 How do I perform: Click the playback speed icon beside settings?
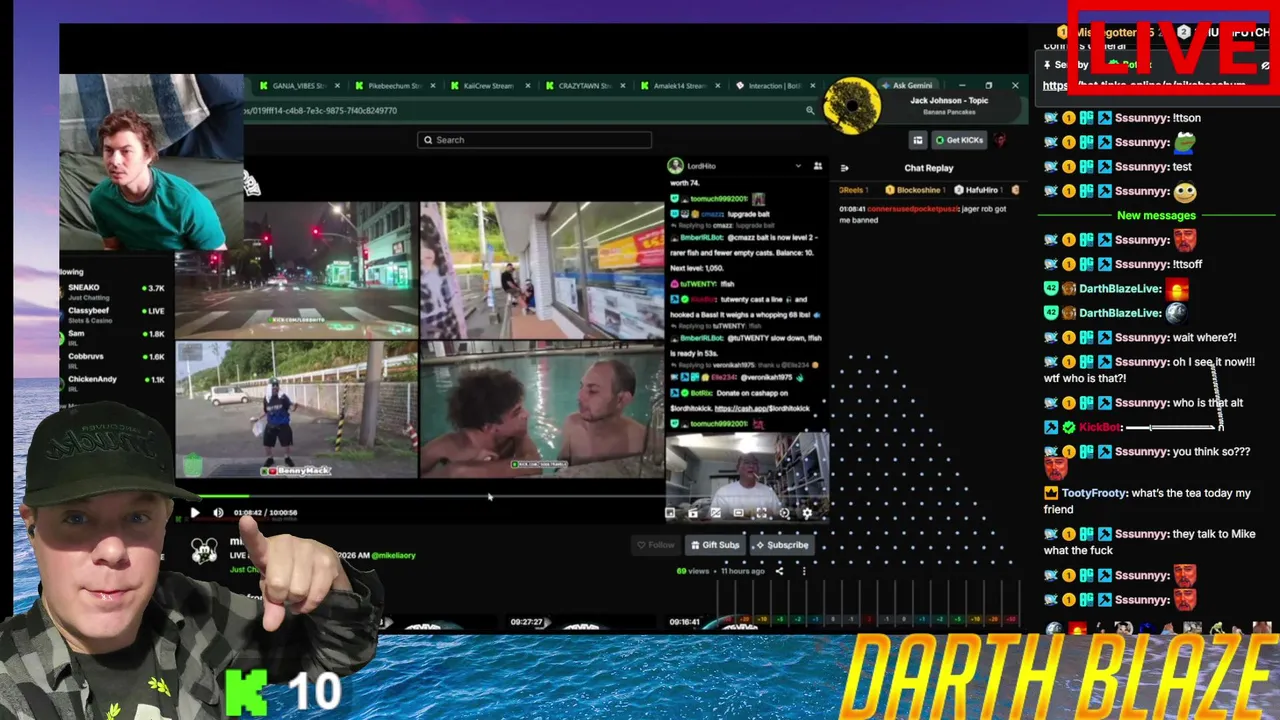click(x=784, y=513)
